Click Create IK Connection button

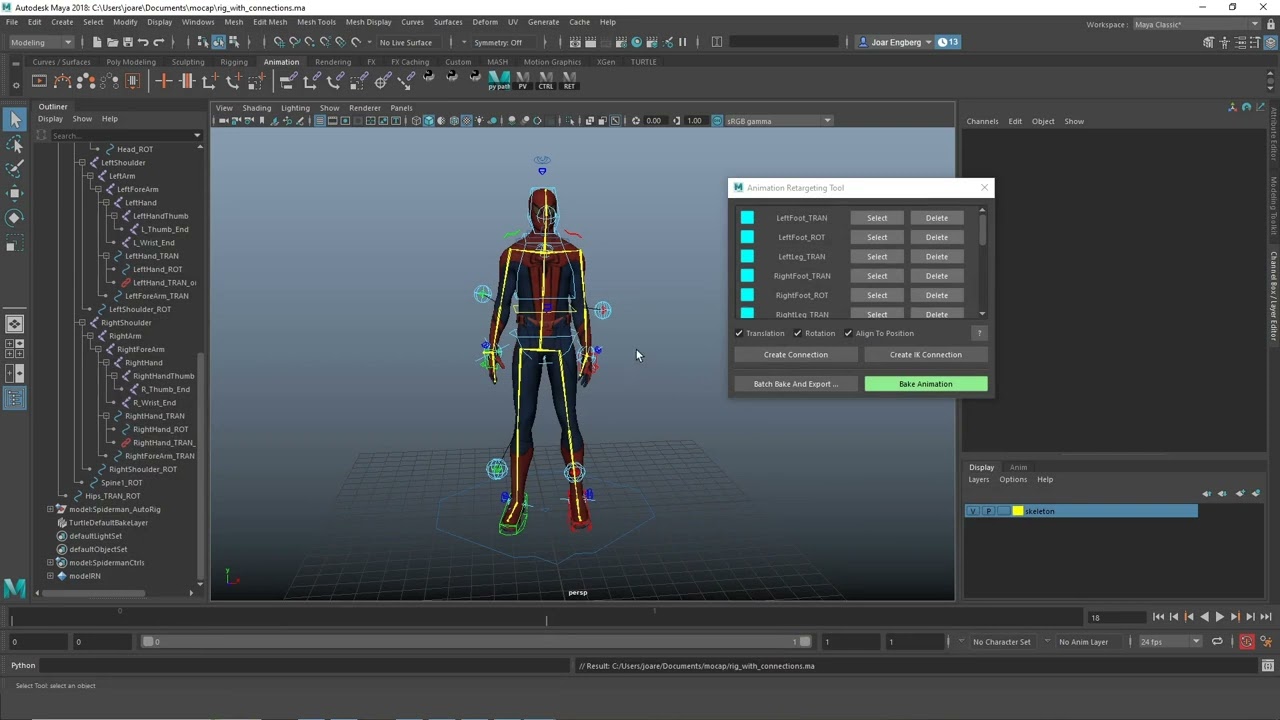coord(926,355)
